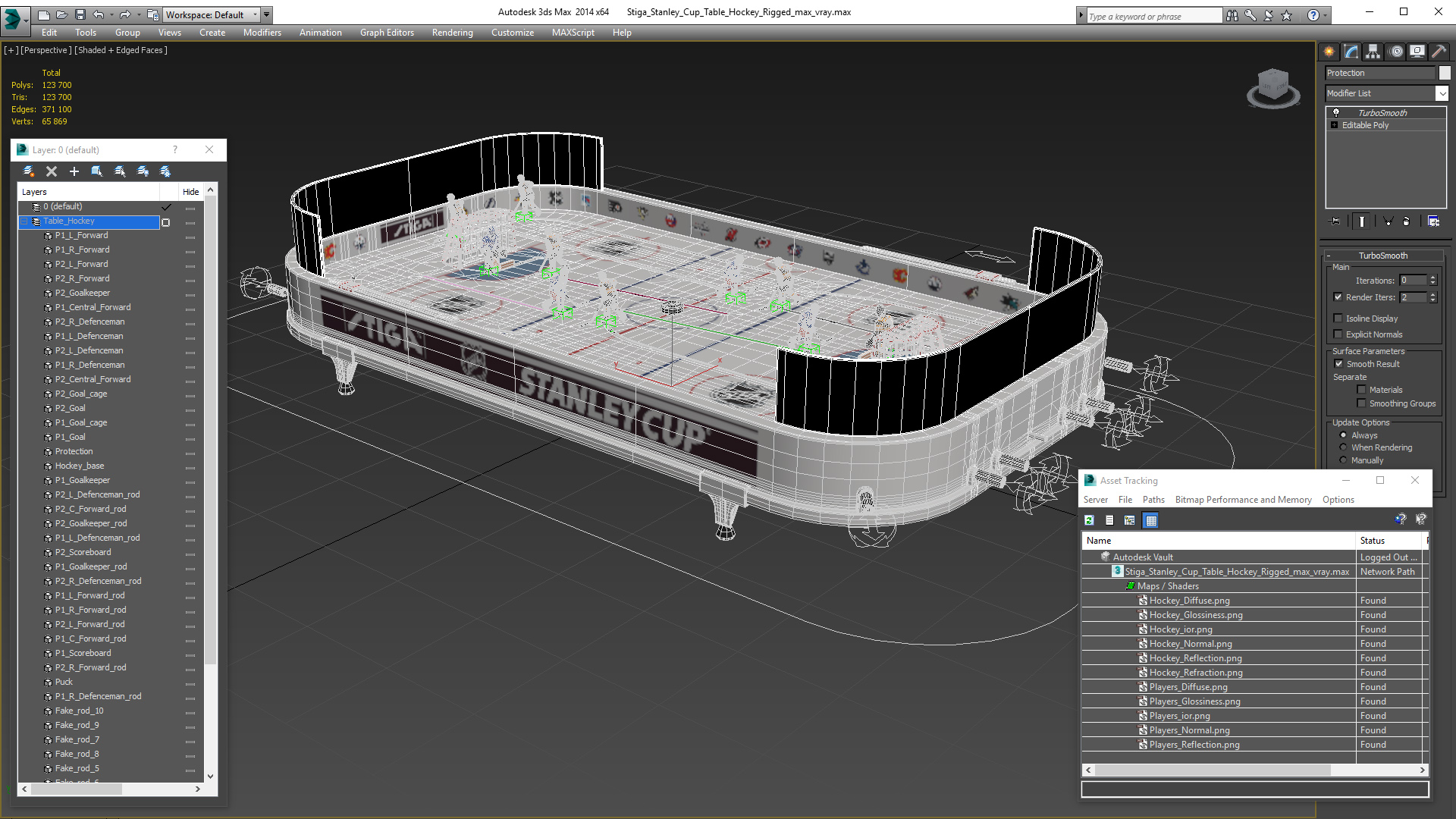
Task: Click Configure Modifier Sets icon
Action: tap(1433, 221)
